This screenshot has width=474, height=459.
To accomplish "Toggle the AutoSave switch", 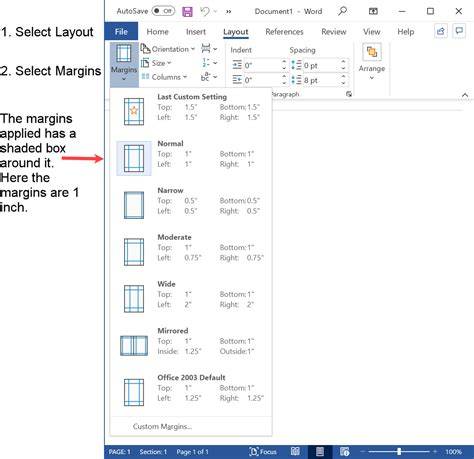I will click(163, 11).
